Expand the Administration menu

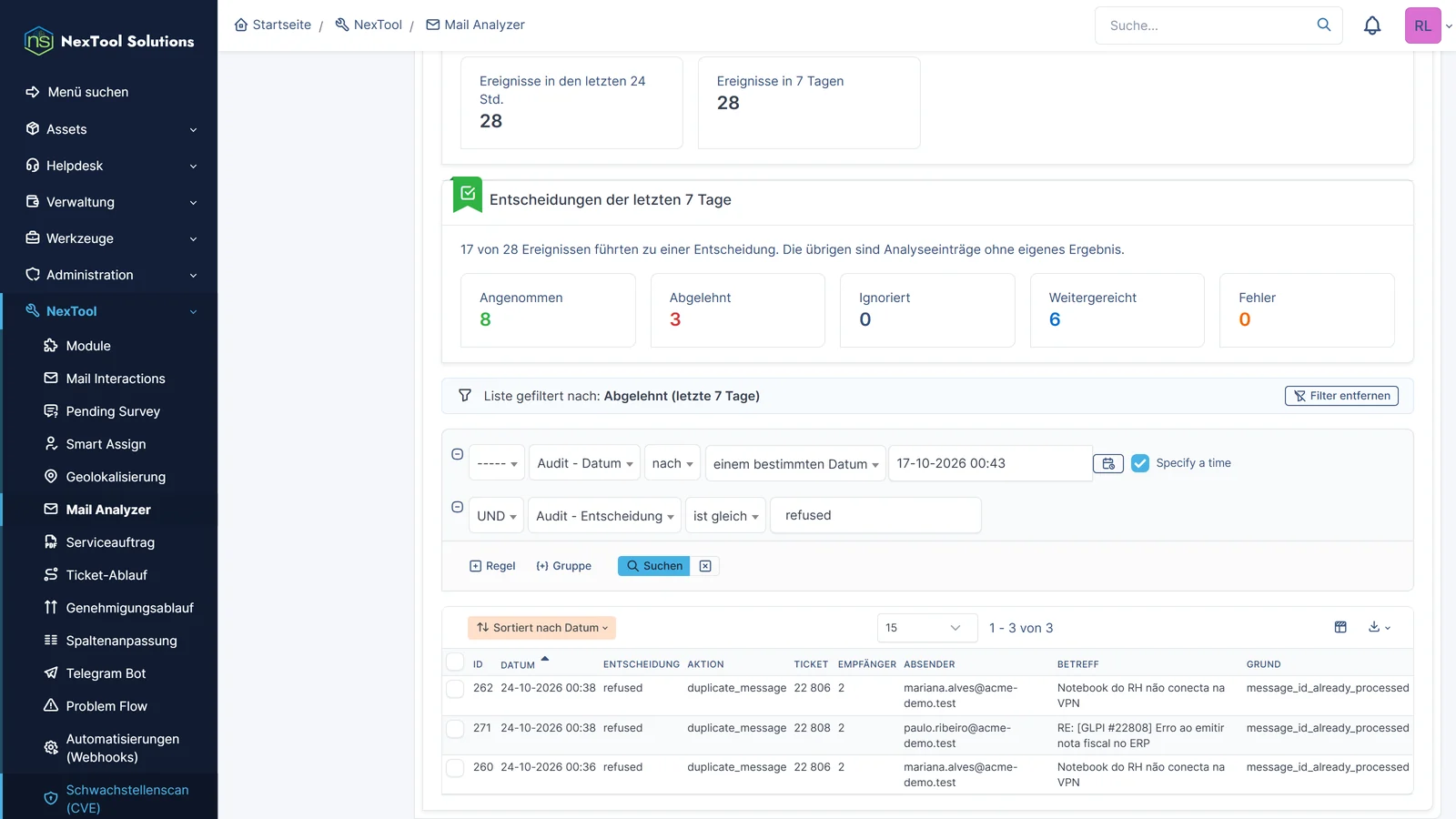[109, 275]
